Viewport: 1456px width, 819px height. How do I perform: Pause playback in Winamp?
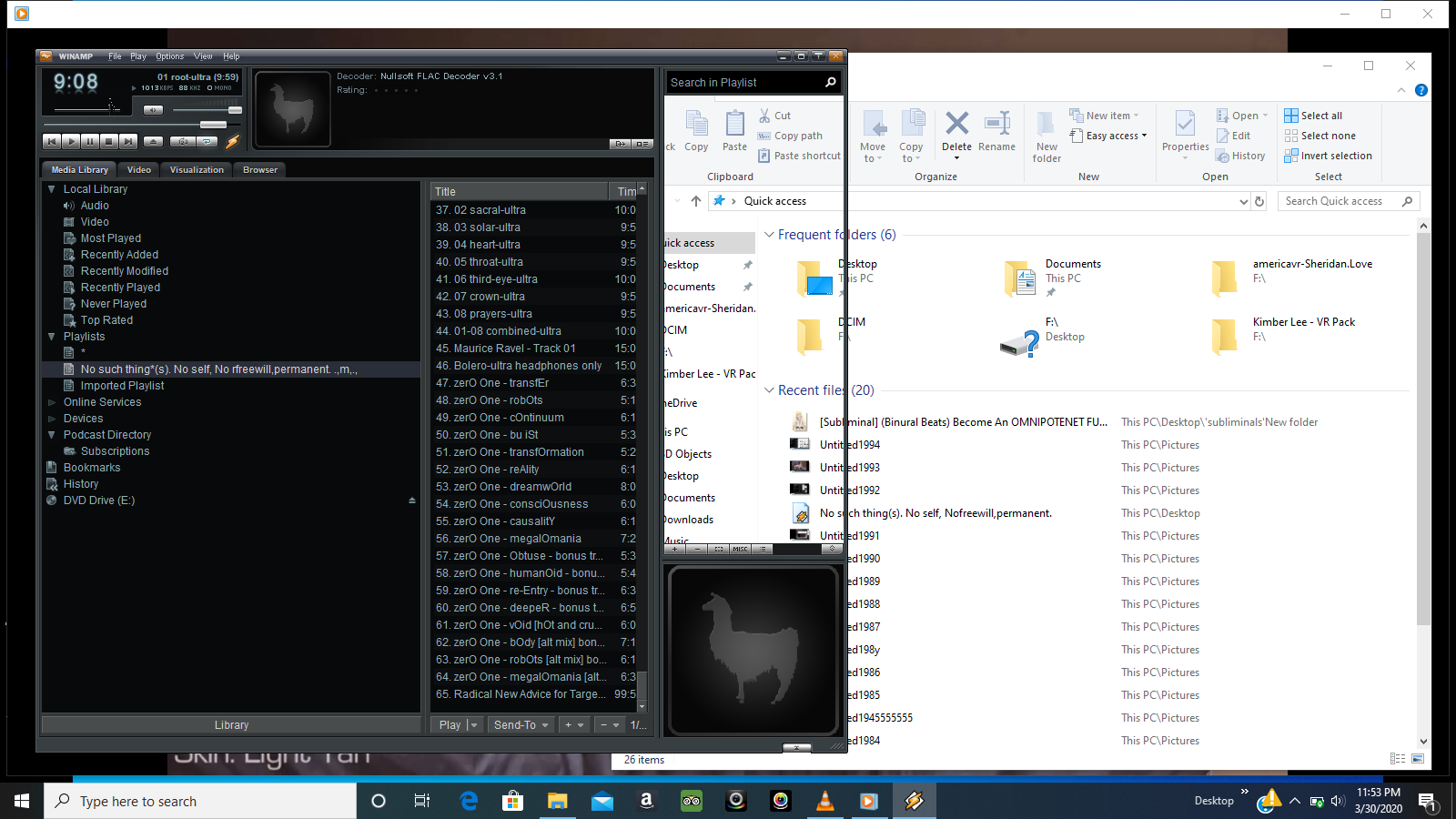pos(90,141)
